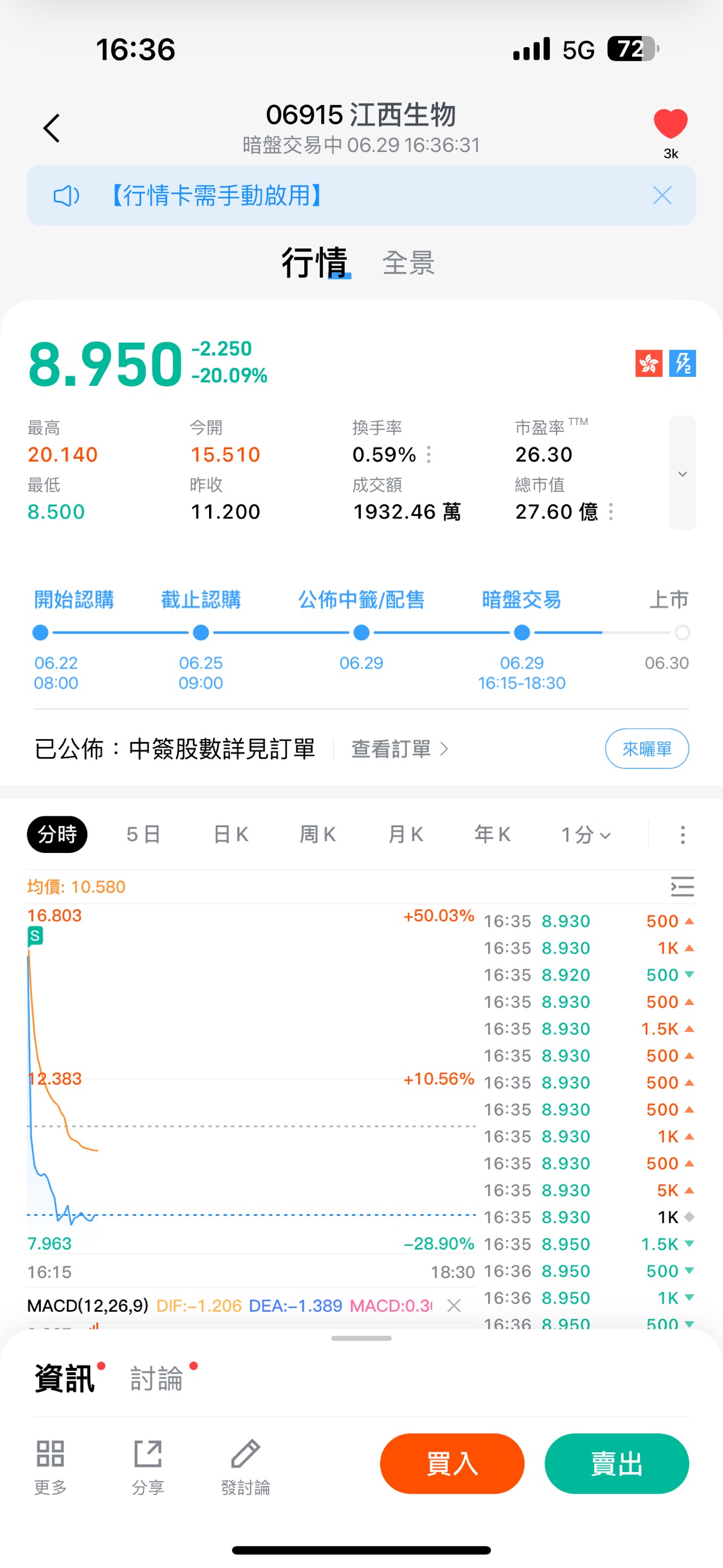Open the 討論 tab
Screen dimensions: 723x1568
coord(157,1379)
